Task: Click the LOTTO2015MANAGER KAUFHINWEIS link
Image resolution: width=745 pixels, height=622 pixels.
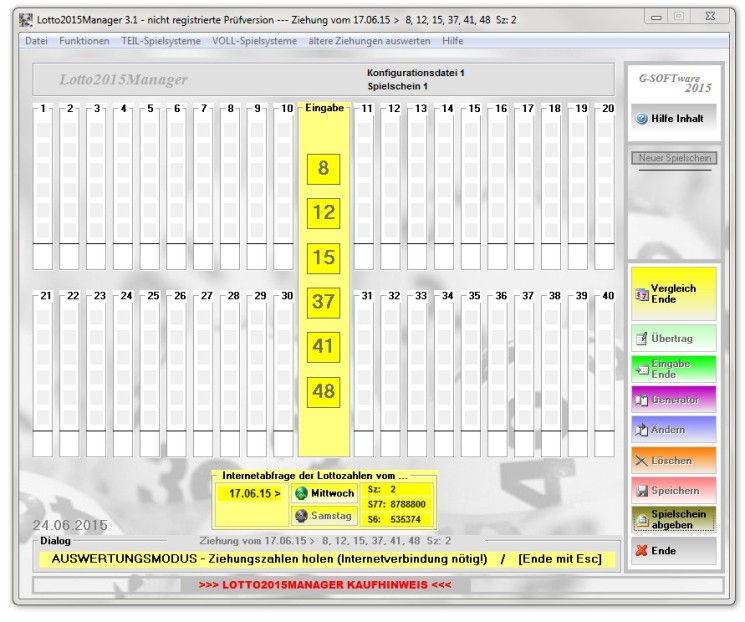Action: tap(325, 585)
